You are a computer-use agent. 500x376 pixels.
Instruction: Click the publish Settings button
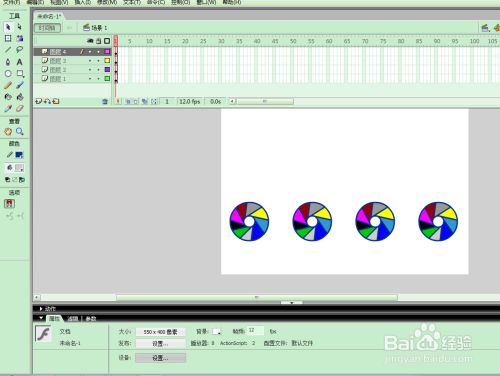[x=160, y=343]
